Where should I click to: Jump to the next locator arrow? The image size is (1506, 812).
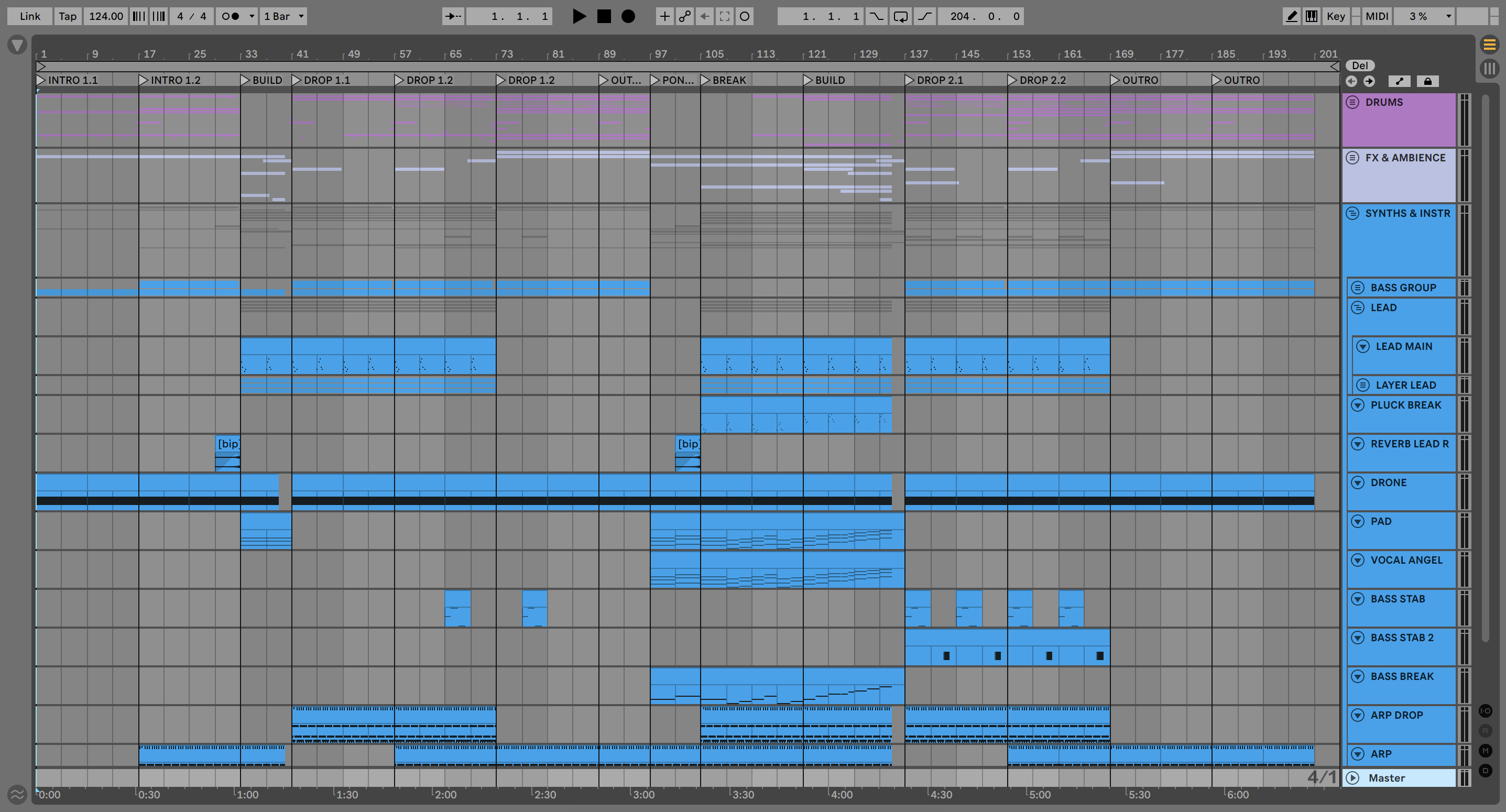(1369, 81)
